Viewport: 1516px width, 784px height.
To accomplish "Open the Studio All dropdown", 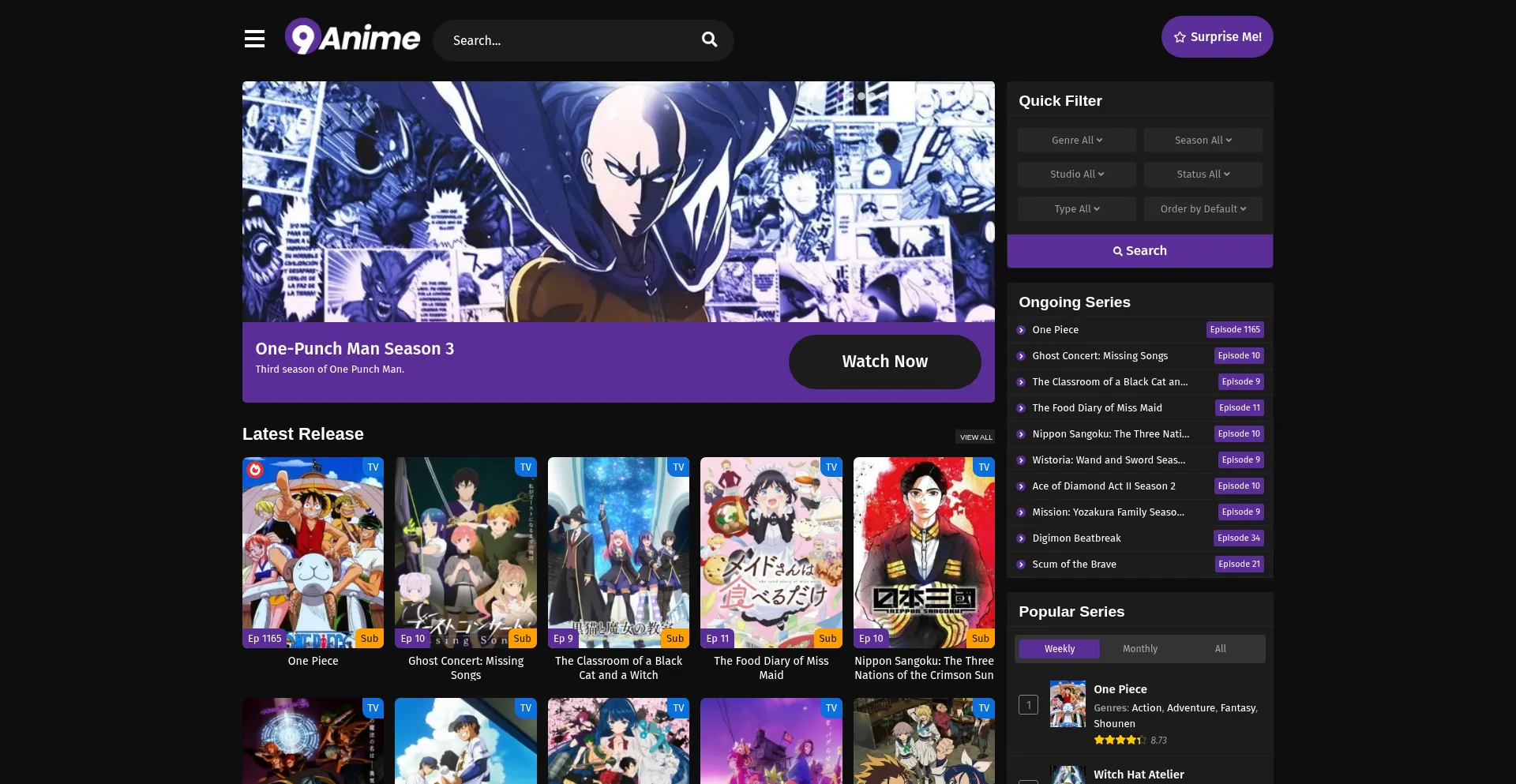I will pos(1076,174).
